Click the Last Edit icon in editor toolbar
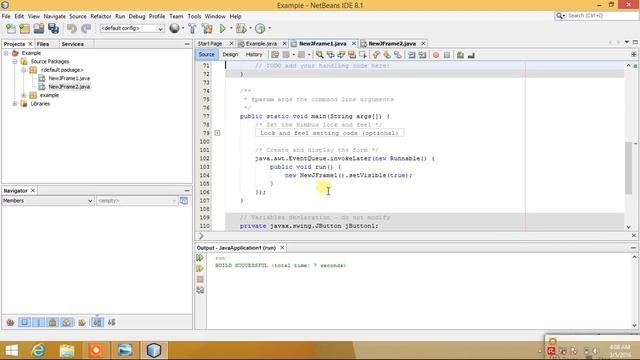 [275, 55]
